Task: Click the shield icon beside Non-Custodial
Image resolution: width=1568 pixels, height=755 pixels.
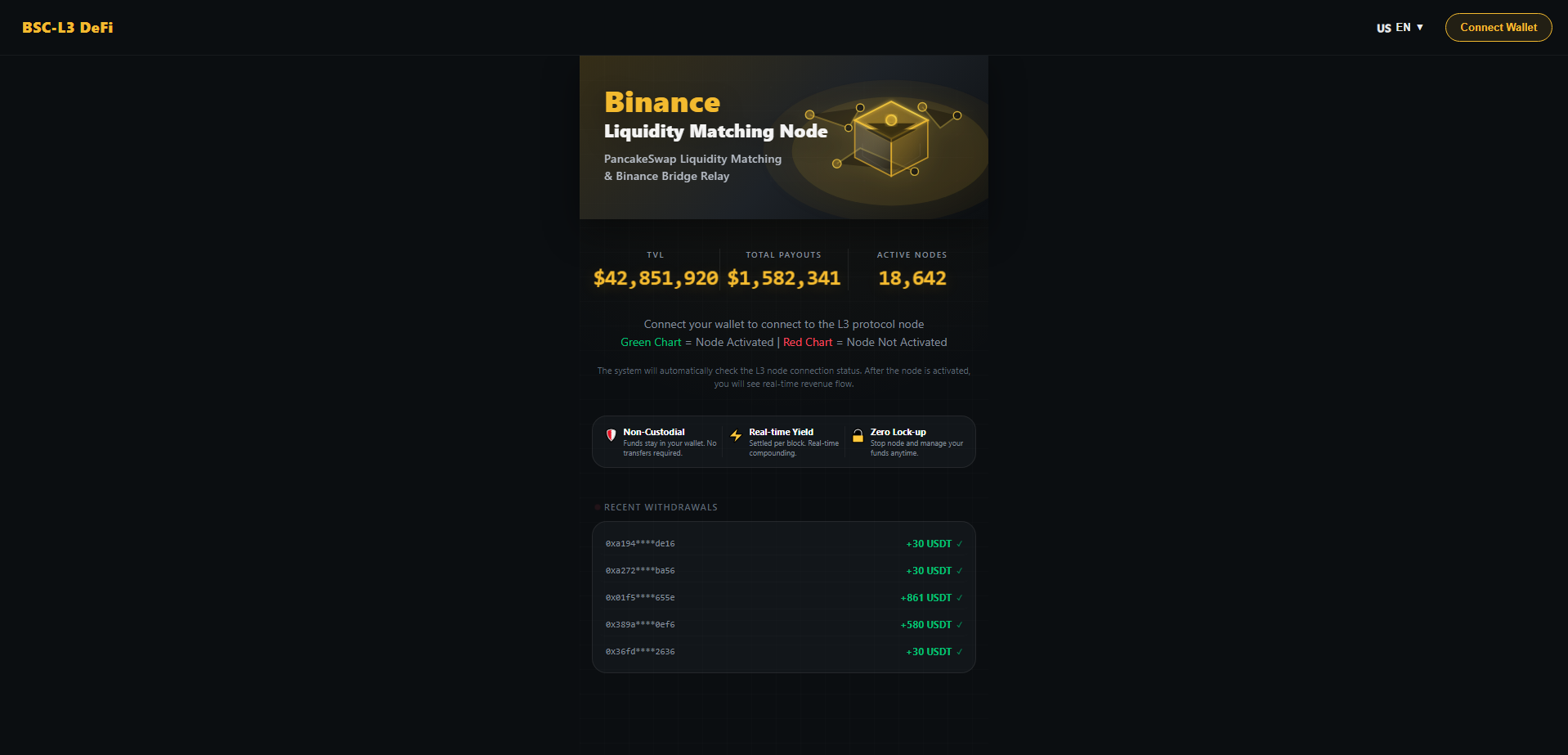Action: coord(611,435)
